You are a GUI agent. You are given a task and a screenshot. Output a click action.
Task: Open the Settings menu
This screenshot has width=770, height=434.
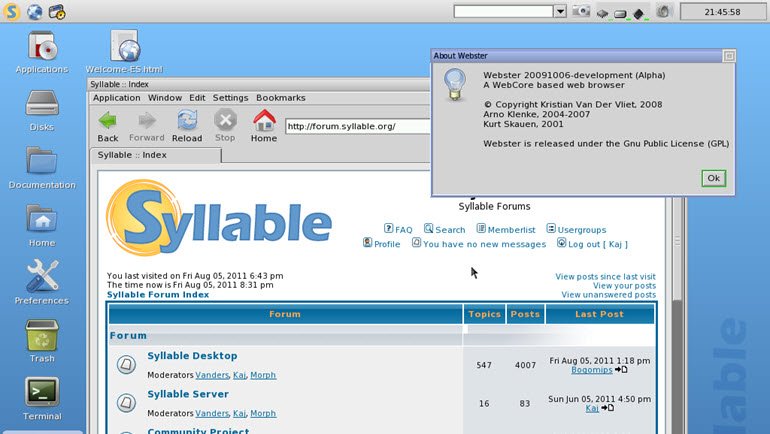tap(230, 98)
